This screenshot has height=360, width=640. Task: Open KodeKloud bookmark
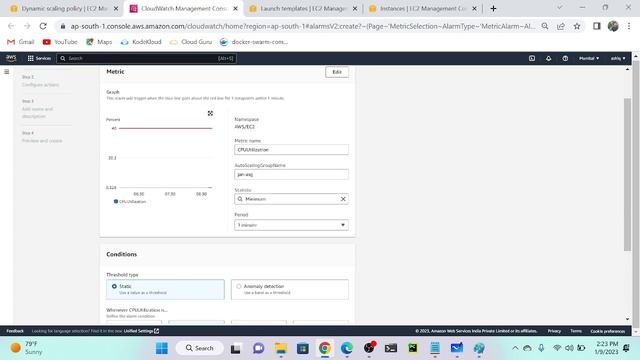(141, 42)
